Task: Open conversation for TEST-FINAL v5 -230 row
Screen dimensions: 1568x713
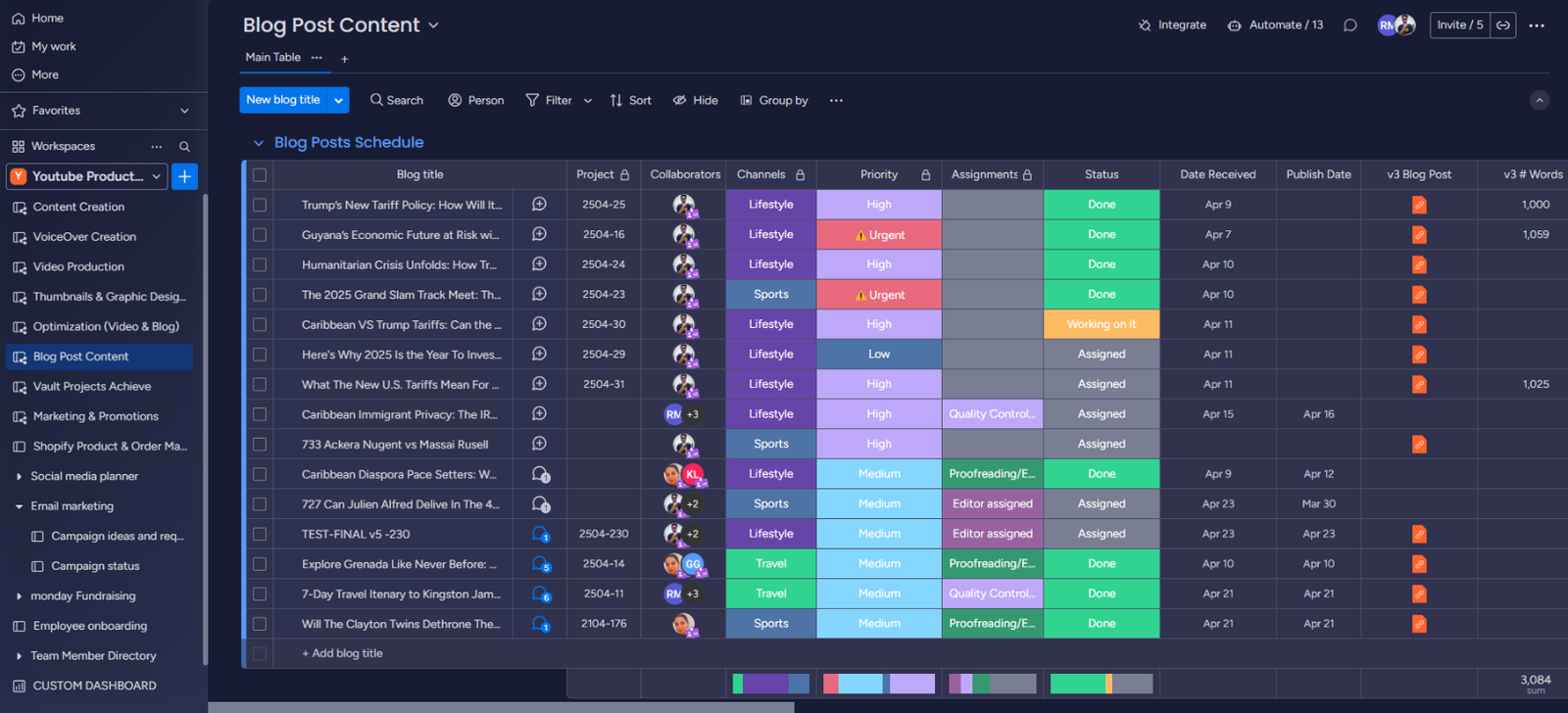Action: point(539,535)
